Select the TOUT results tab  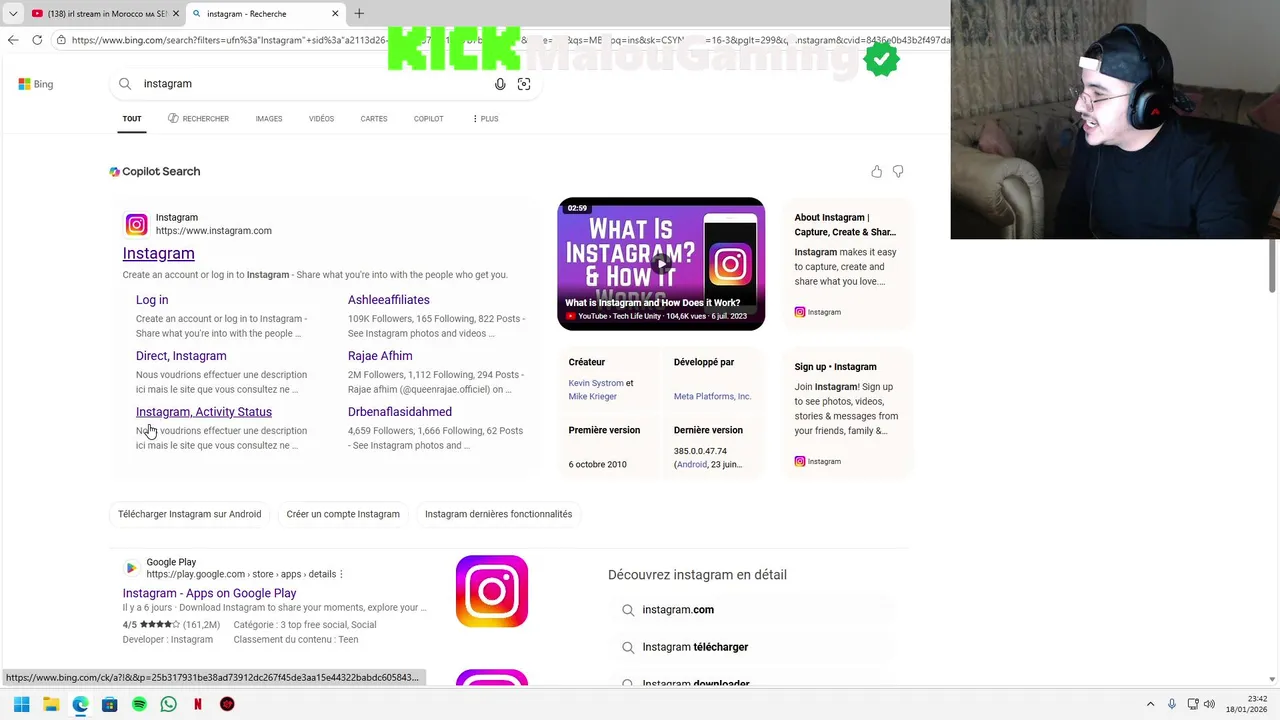pyautogui.click(x=132, y=119)
